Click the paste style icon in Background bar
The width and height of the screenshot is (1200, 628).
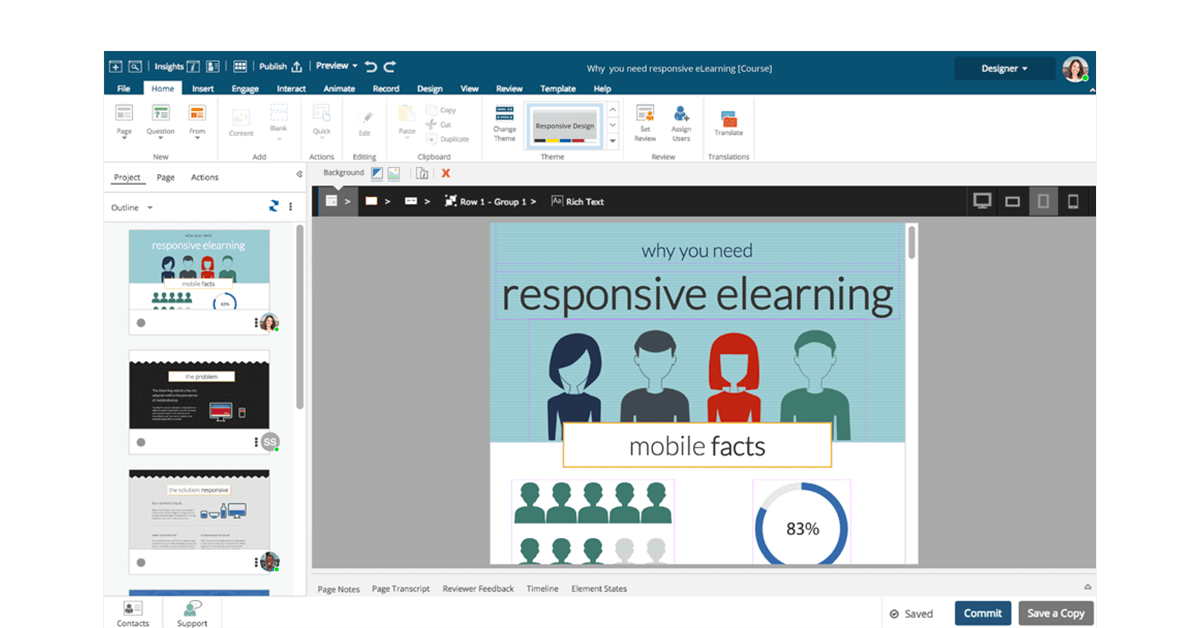click(x=422, y=173)
